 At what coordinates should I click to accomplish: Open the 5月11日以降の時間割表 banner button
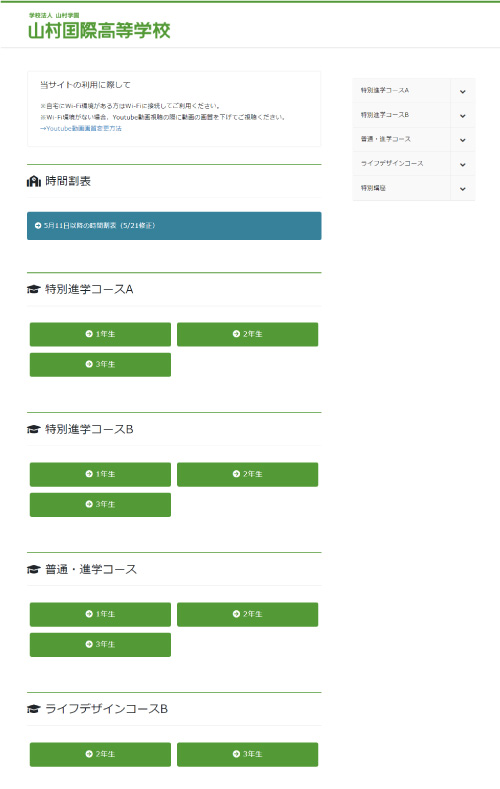click(174, 225)
